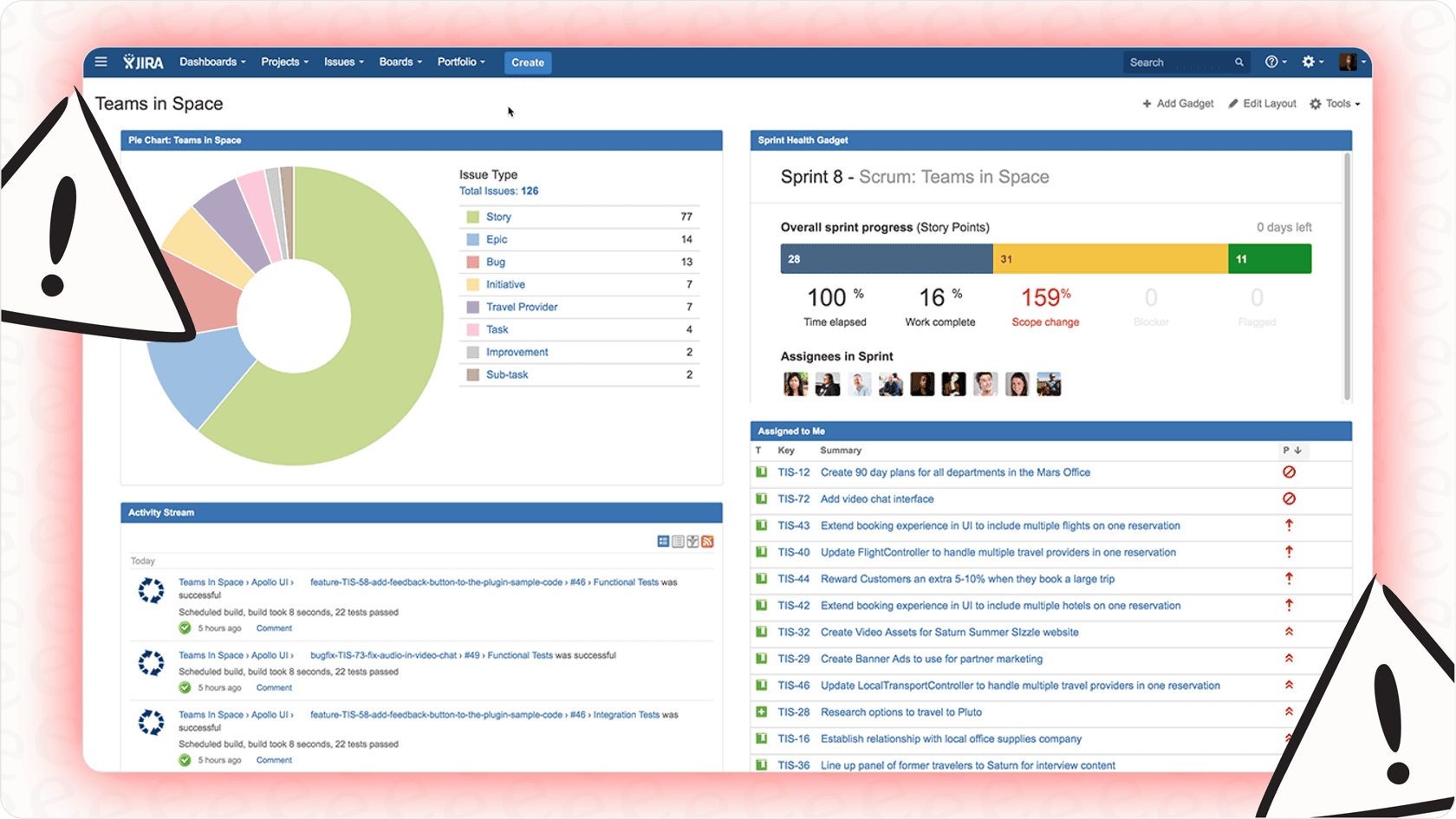1456x819 pixels.
Task: Select the compact view icon in Activity Stream
Action: click(x=663, y=541)
